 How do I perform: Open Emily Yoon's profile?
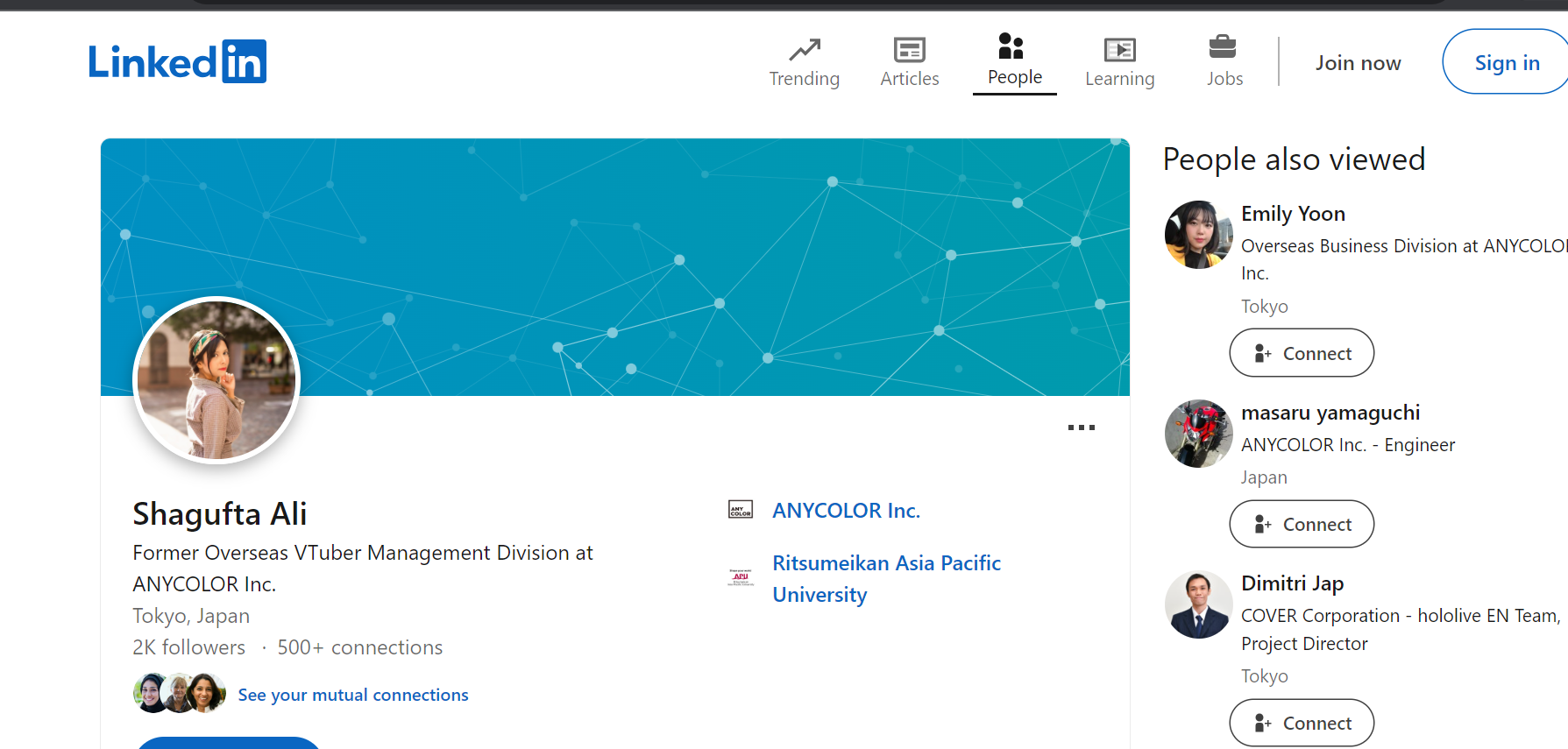tap(1293, 214)
